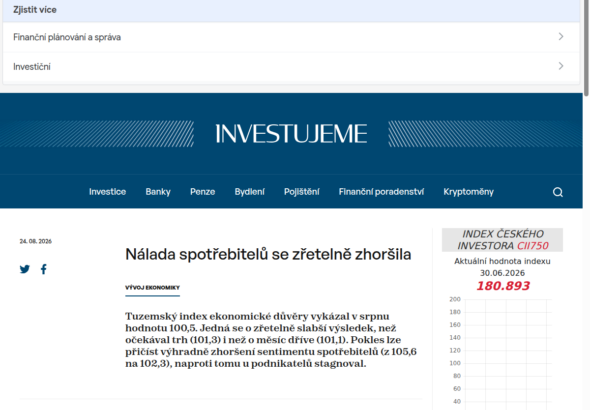Open the Kryptoměny menu item
Image resolution: width=590 pixels, height=410 pixels.
468,192
